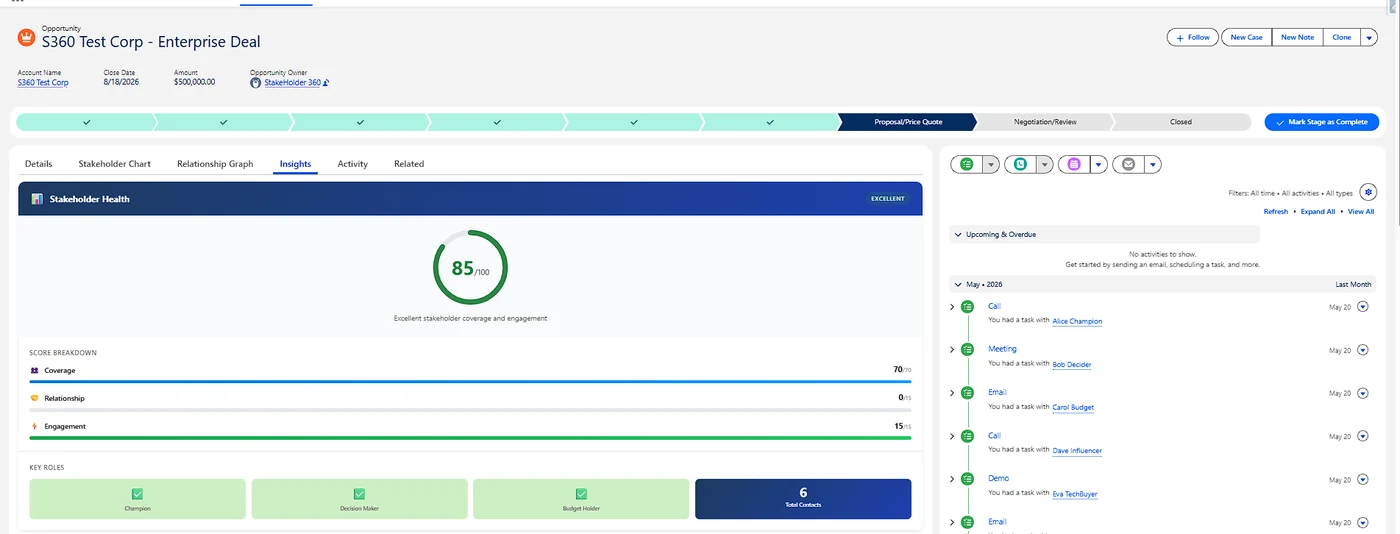This screenshot has width=1400, height=534.
Task: Click the Engagement lightning icon
Action: (34, 427)
